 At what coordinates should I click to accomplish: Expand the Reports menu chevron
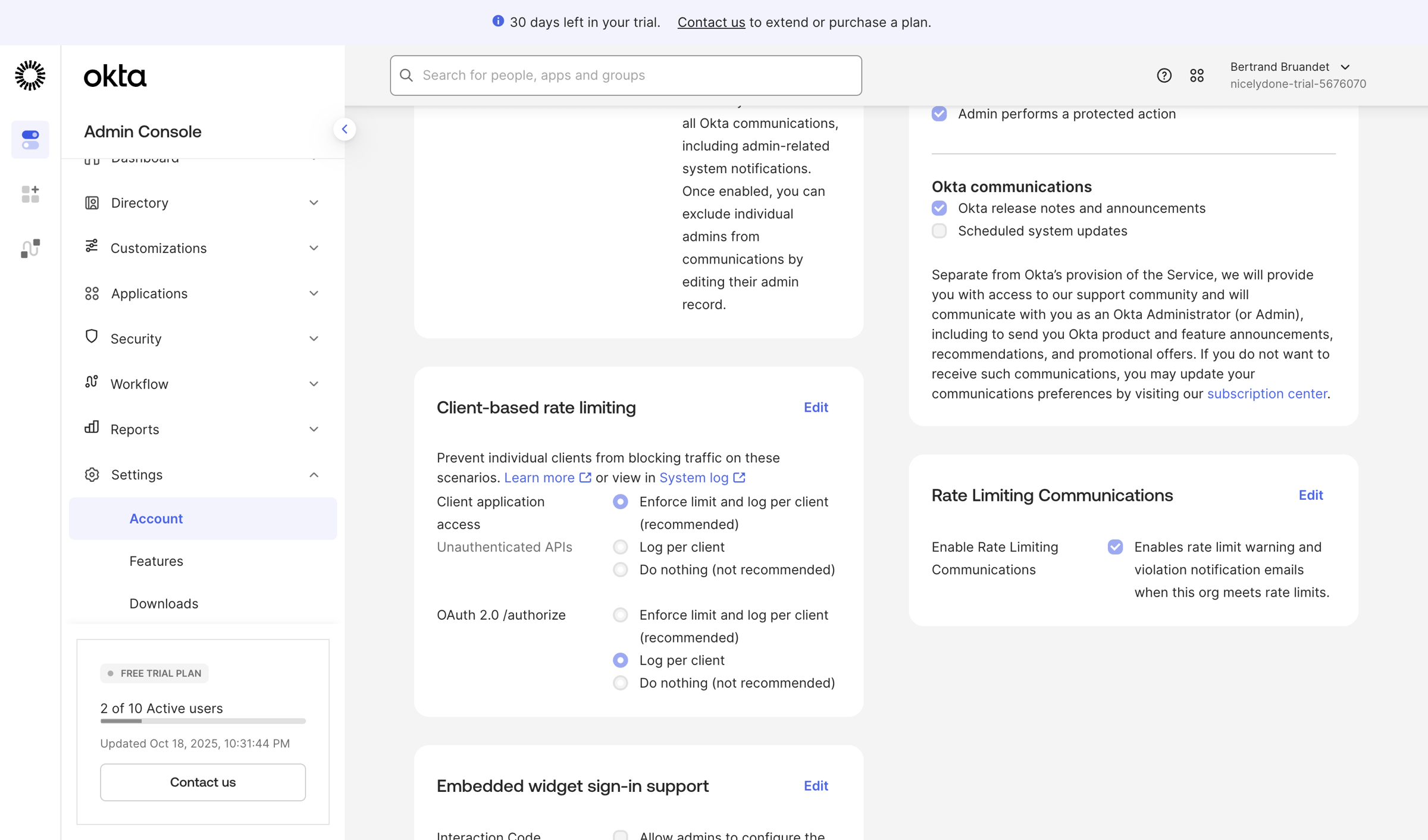pyautogui.click(x=314, y=429)
